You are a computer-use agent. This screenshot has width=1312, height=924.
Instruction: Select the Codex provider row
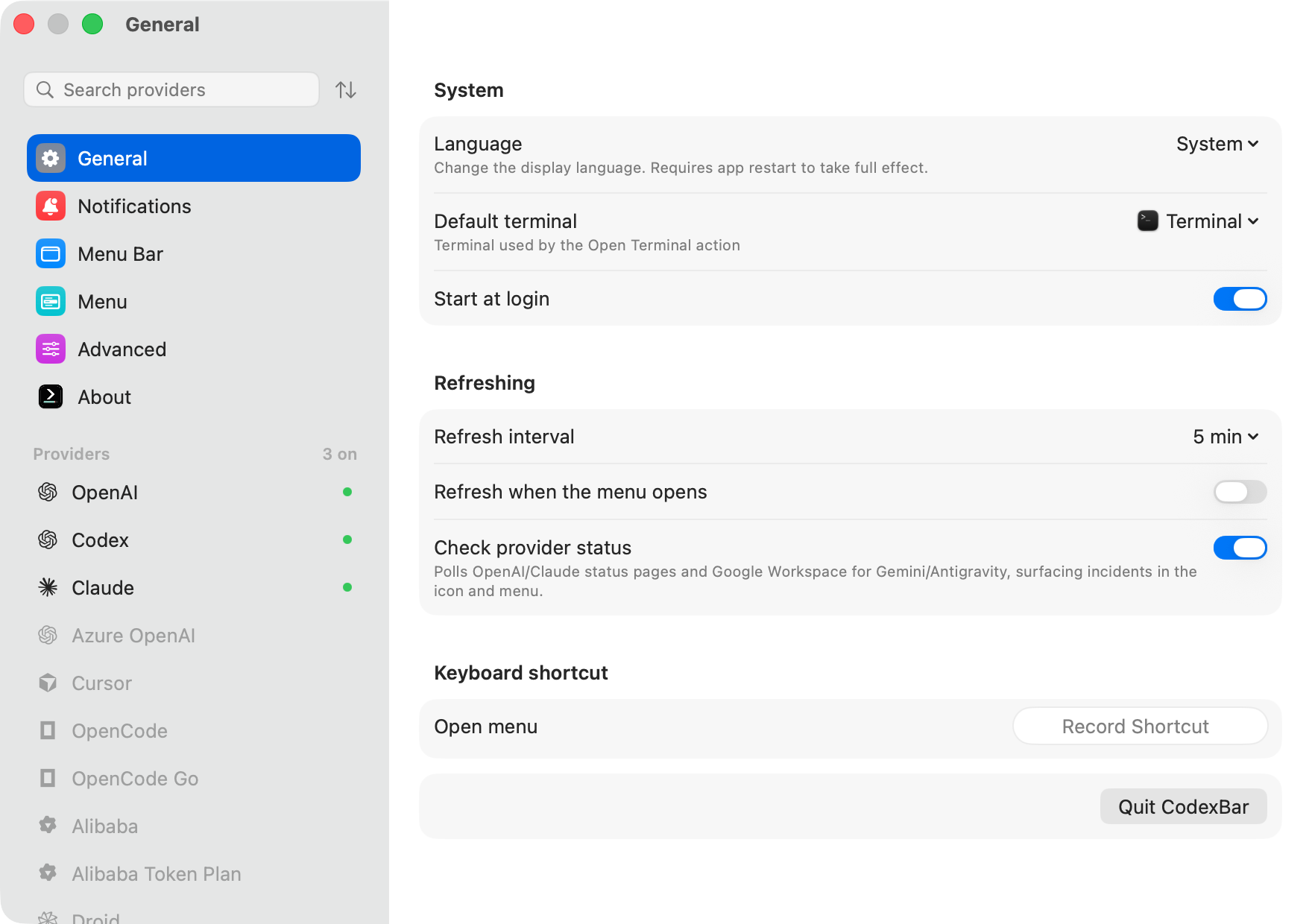pyautogui.click(x=194, y=539)
